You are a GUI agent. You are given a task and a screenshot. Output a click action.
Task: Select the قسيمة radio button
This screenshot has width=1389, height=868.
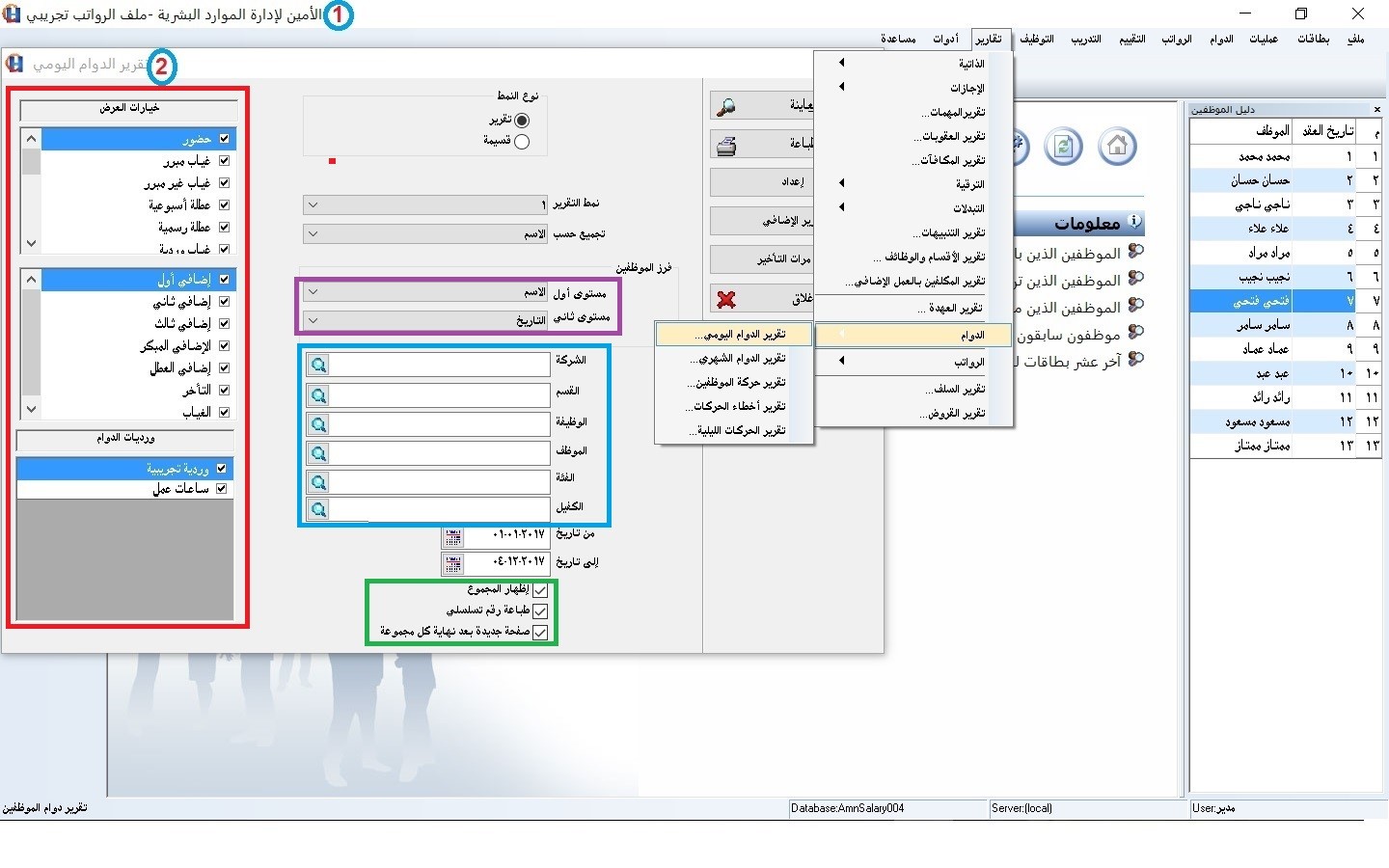522,142
